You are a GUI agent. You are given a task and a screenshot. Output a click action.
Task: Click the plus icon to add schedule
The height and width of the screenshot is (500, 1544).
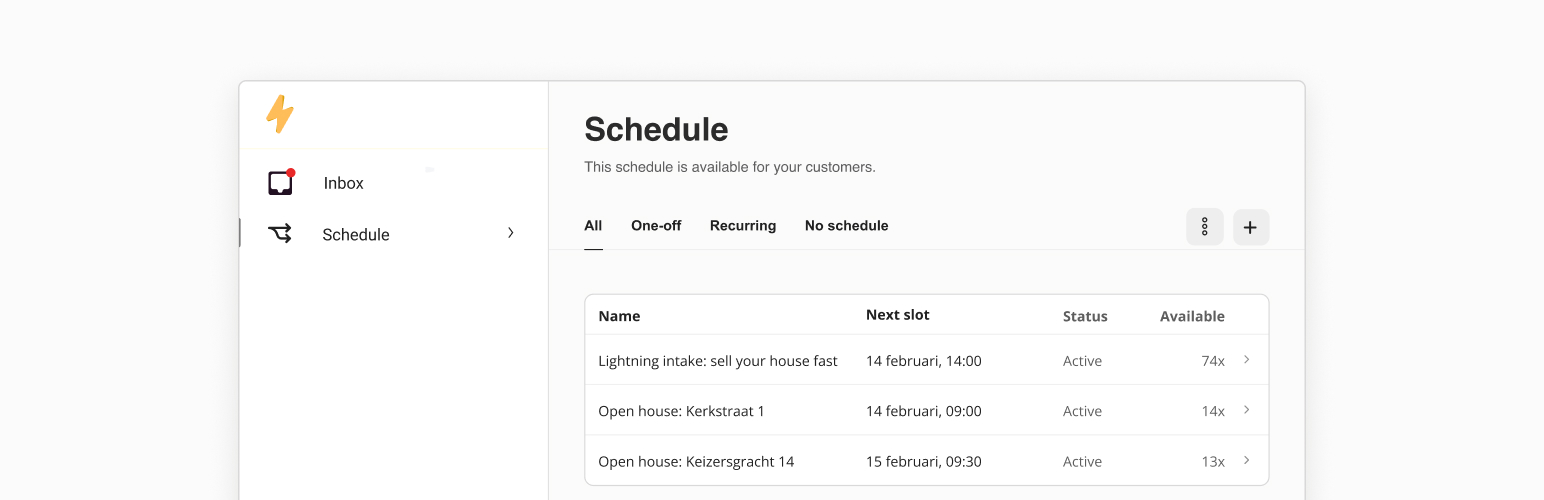pyautogui.click(x=1250, y=227)
